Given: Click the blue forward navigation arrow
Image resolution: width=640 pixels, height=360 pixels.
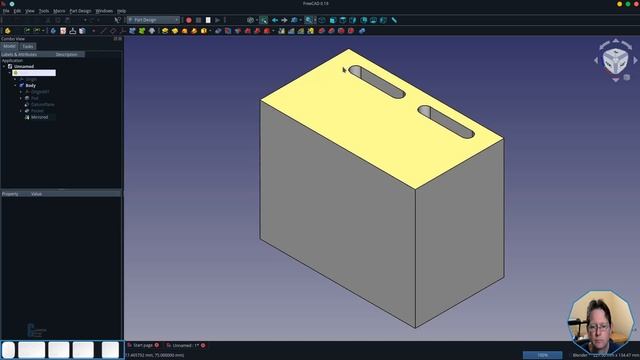Looking at the screenshot, I should click(284, 20).
